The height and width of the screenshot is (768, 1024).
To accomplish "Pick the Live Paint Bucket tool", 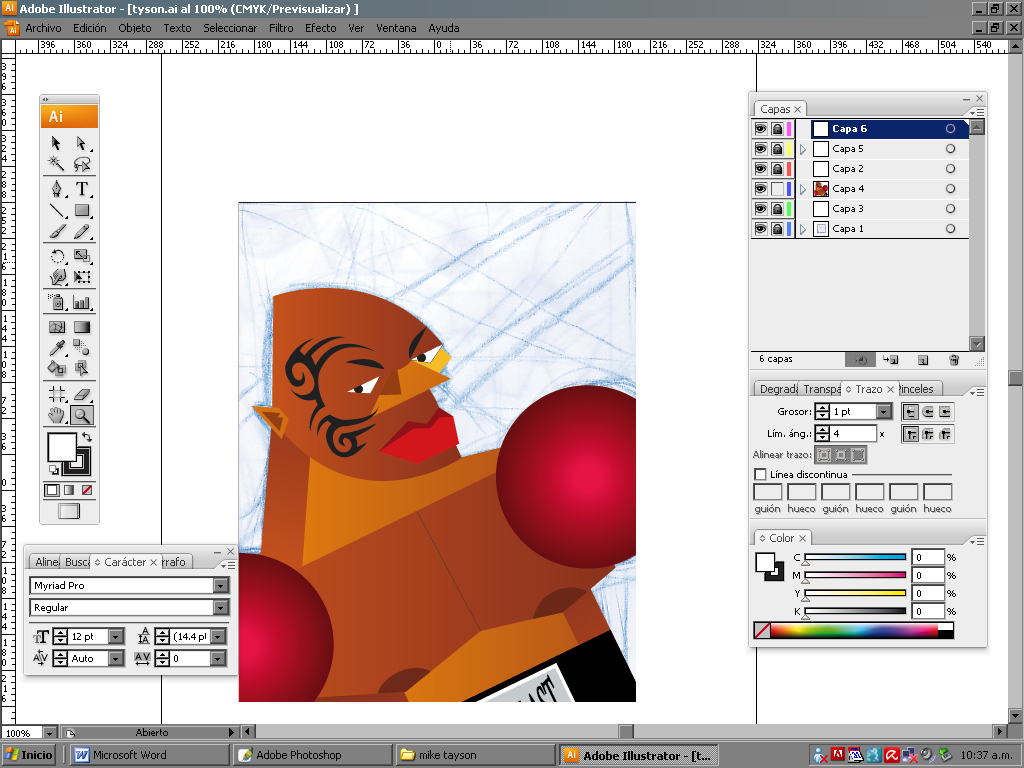I will [x=57, y=368].
